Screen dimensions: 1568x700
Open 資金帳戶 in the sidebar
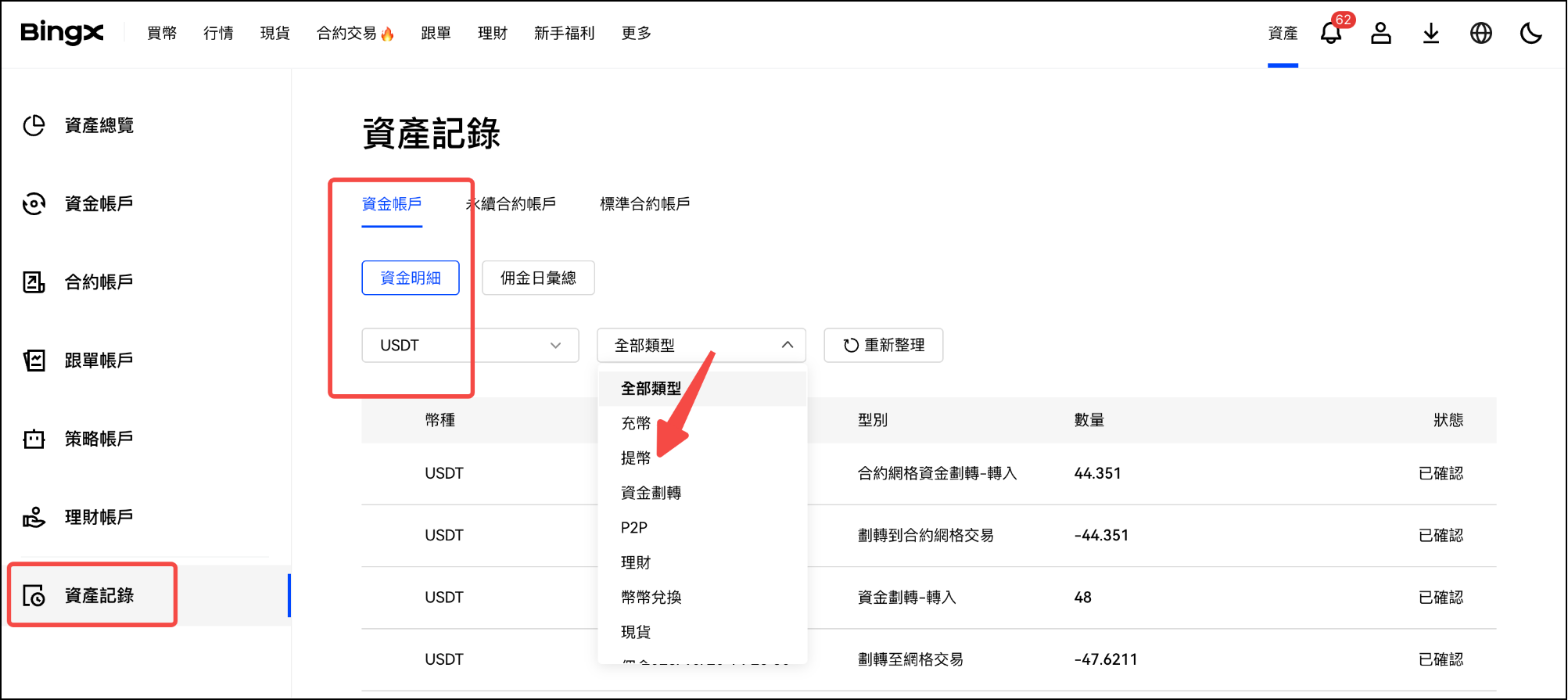[x=99, y=203]
